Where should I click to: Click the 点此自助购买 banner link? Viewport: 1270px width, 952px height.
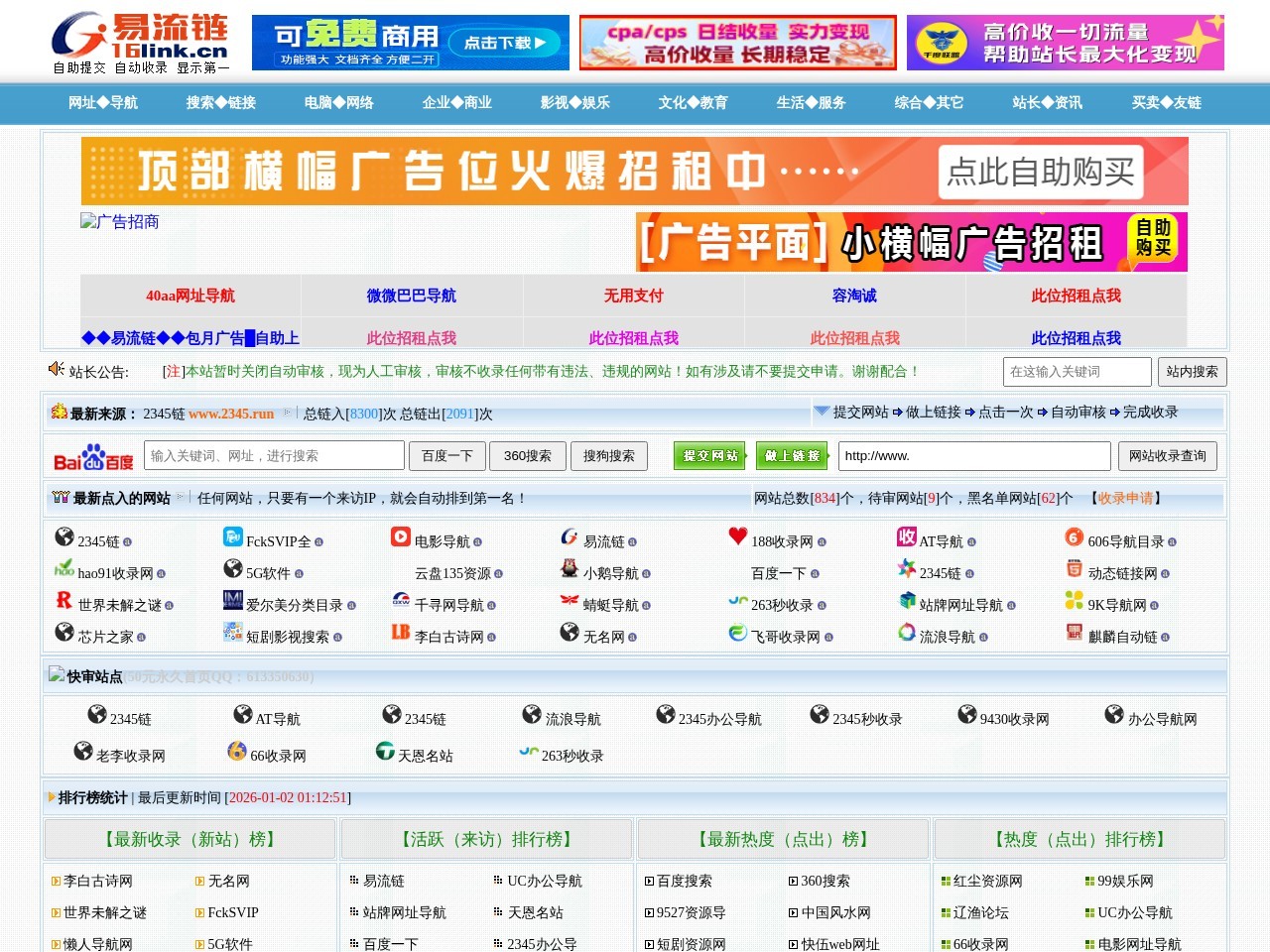point(1039,173)
